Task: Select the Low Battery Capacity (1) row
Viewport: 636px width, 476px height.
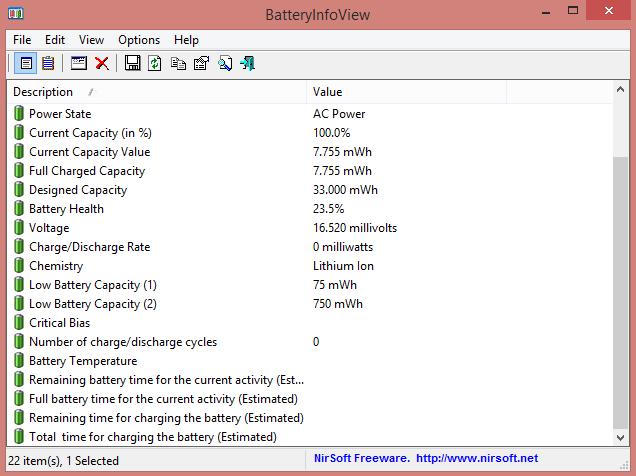Action: (309, 285)
